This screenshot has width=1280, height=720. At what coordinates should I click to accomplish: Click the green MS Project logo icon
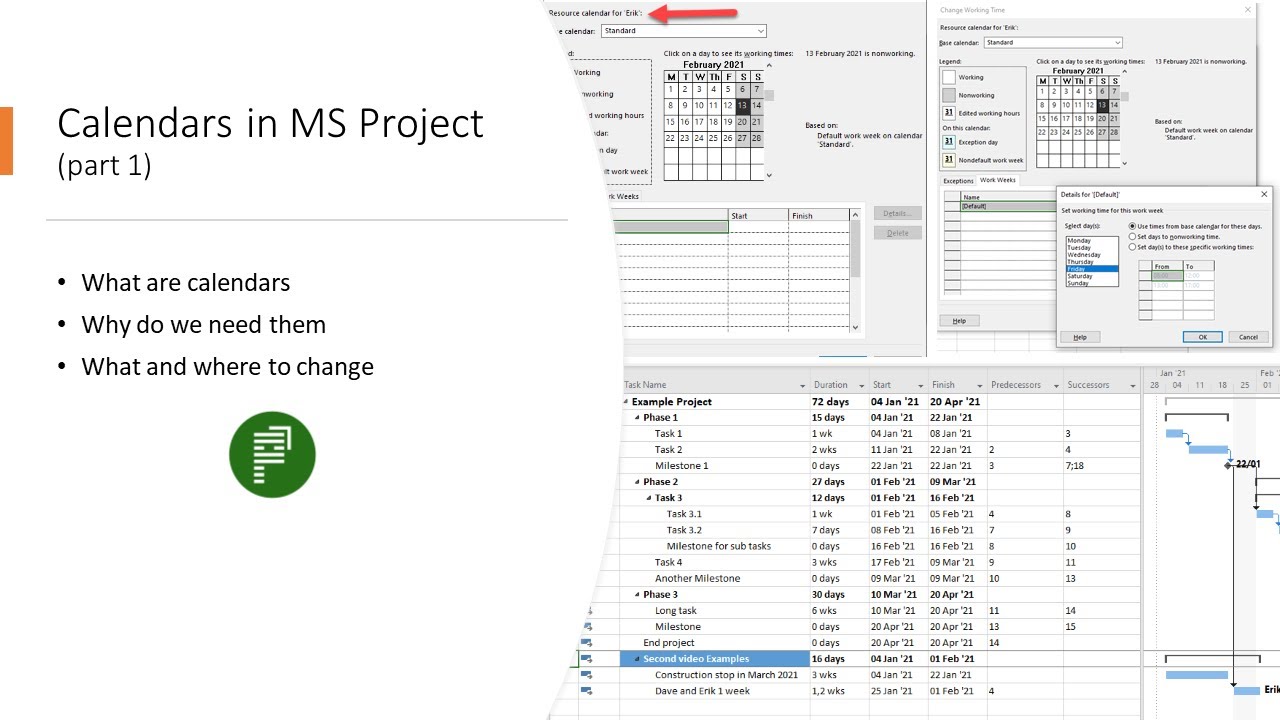[x=272, y=455]
